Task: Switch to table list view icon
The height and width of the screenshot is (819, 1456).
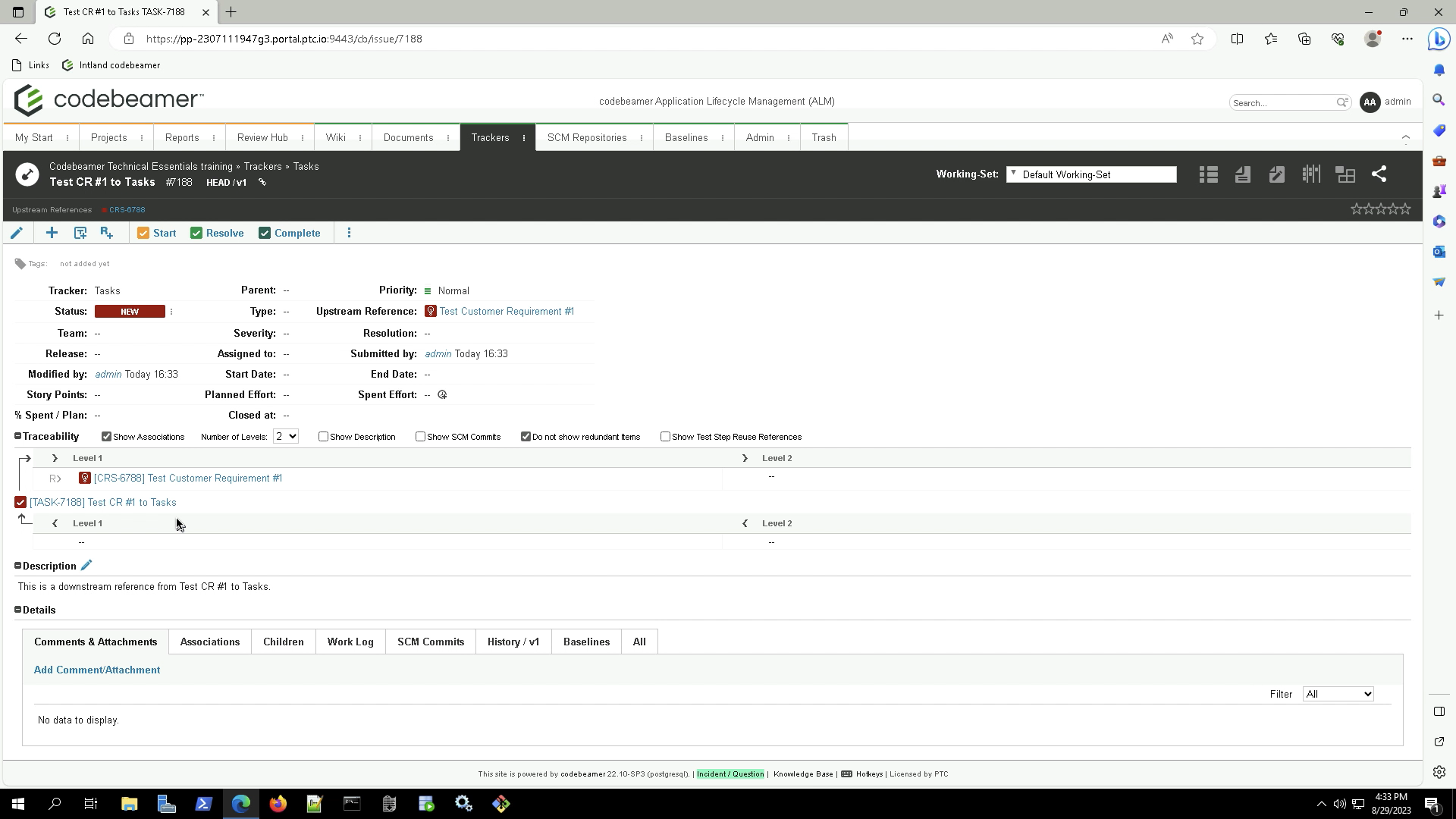Action: point(1209,174)
